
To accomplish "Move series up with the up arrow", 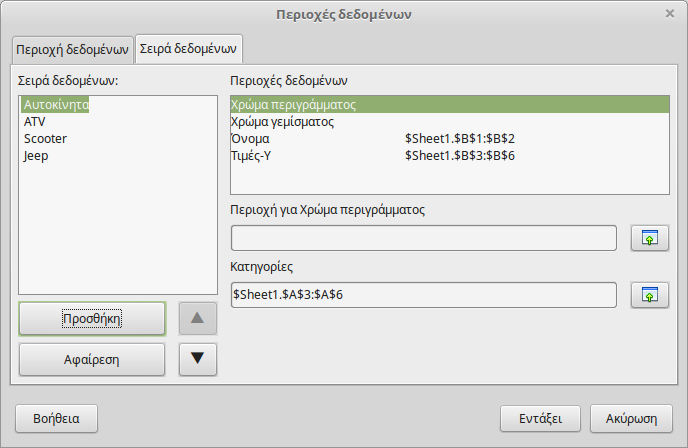I will (197, 318).
